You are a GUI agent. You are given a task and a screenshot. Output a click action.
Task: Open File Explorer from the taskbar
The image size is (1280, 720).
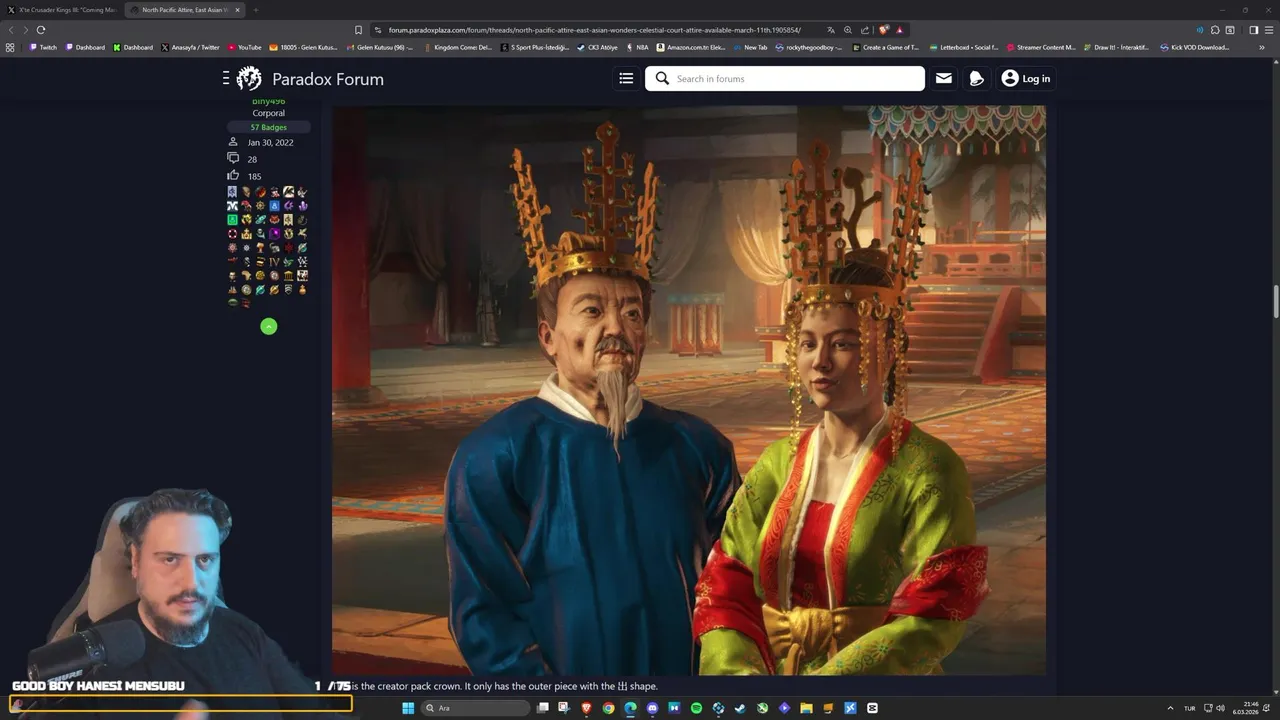[x=806, y=708]
